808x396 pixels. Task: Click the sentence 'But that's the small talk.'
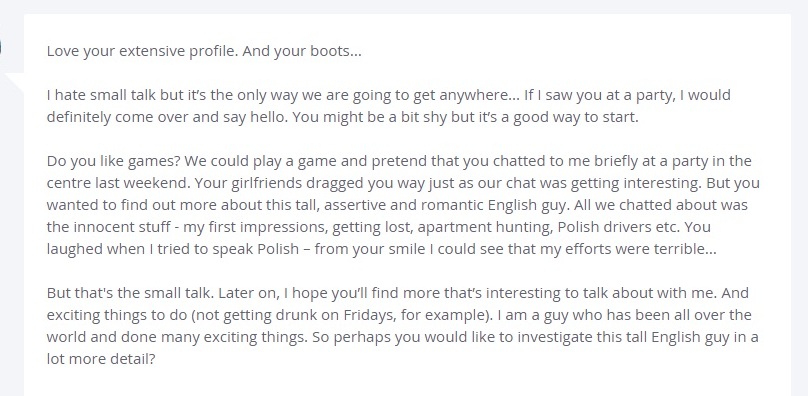pyautogui.click(x=130, y=293)
